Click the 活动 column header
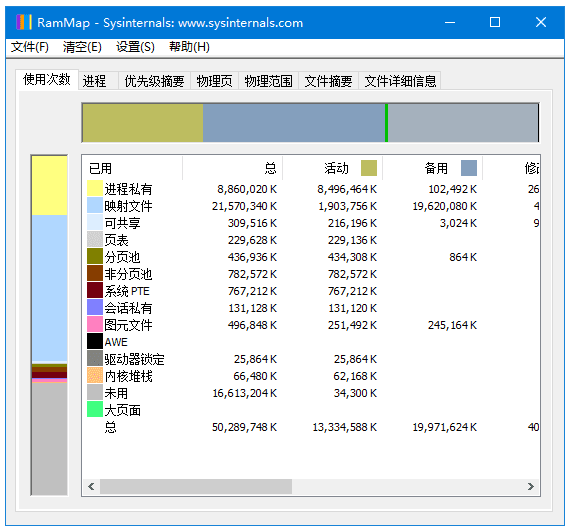 [x=333, y=168]
